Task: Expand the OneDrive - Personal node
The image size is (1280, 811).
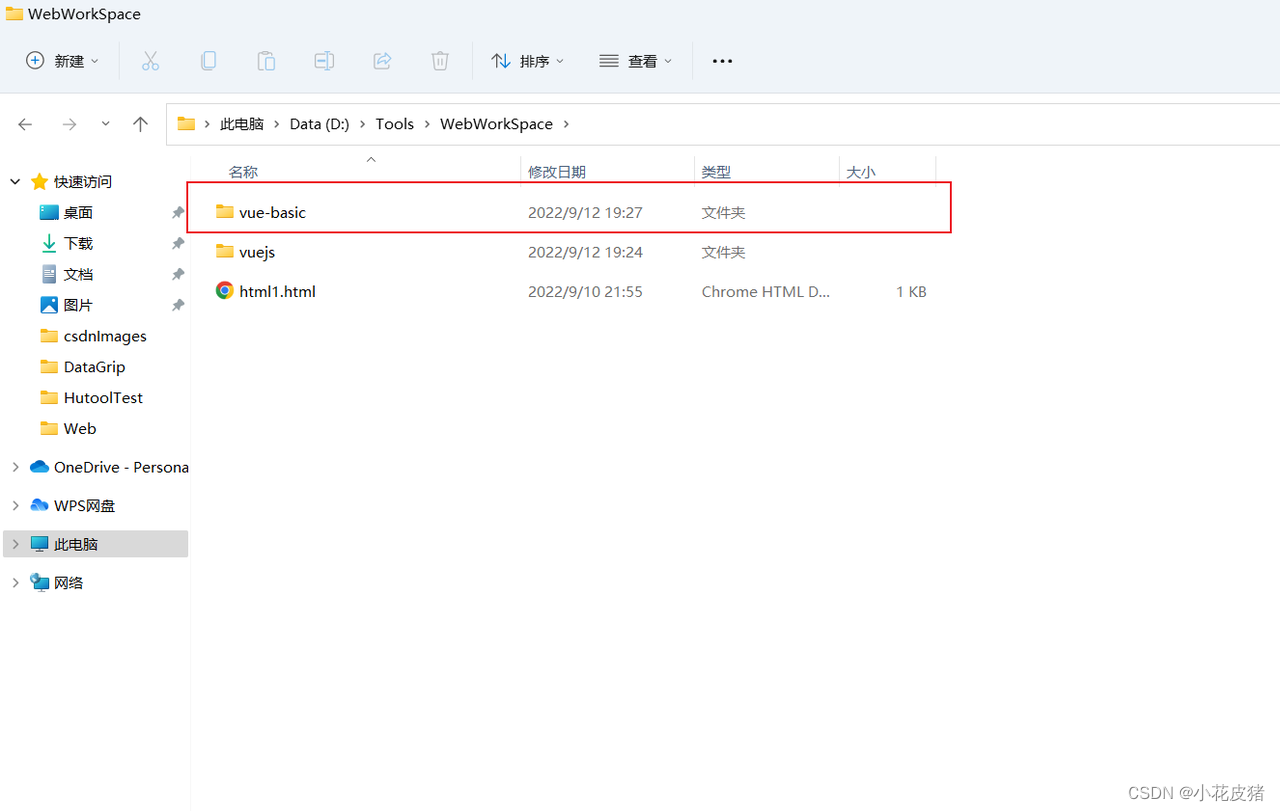Action: 15,467
